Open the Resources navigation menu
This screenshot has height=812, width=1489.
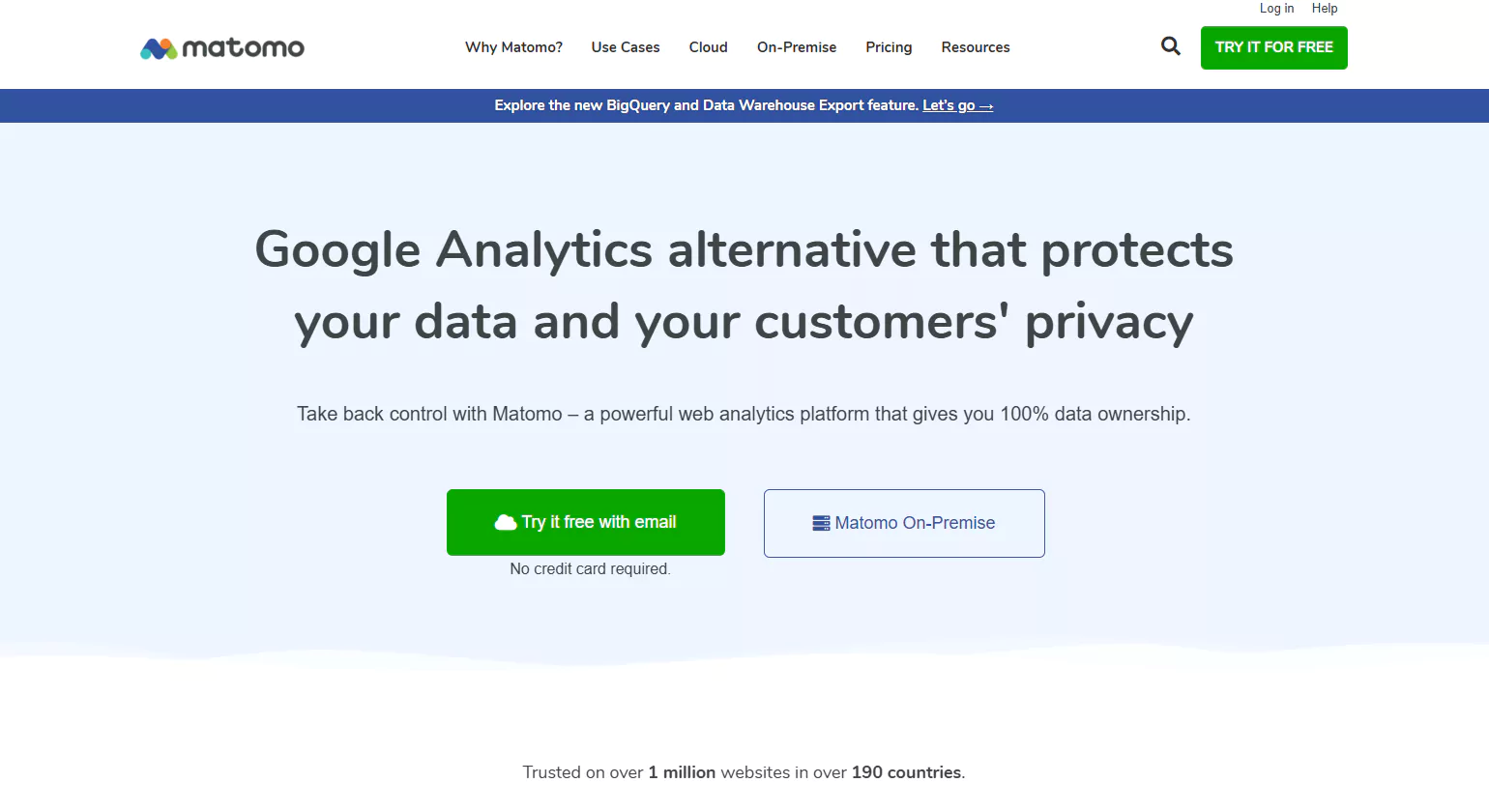pos(975,47)
